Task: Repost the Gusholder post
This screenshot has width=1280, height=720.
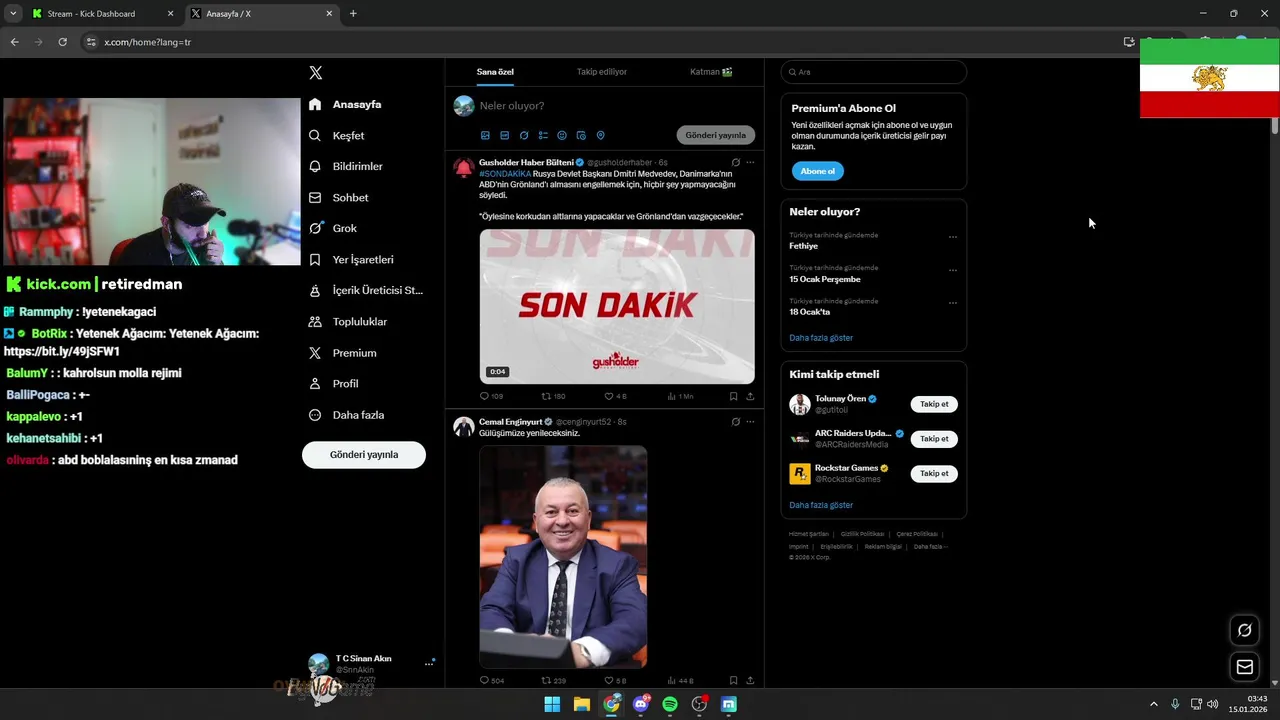Action: 553,397
